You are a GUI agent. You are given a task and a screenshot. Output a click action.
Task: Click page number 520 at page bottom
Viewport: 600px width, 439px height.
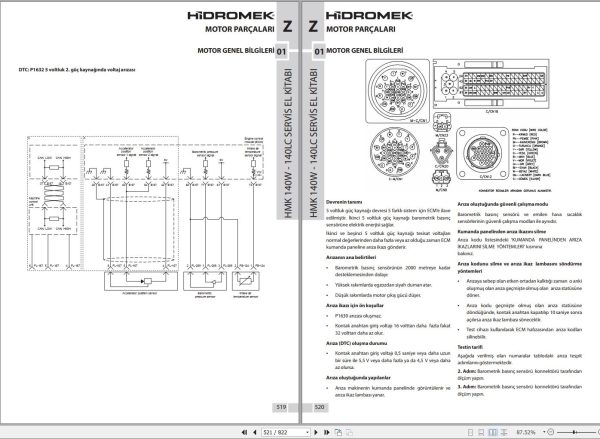coord(319,407)
